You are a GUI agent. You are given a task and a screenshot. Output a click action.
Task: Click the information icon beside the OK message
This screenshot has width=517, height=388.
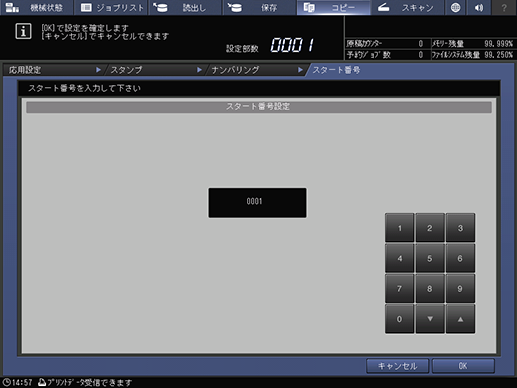[x=23, y=31]
